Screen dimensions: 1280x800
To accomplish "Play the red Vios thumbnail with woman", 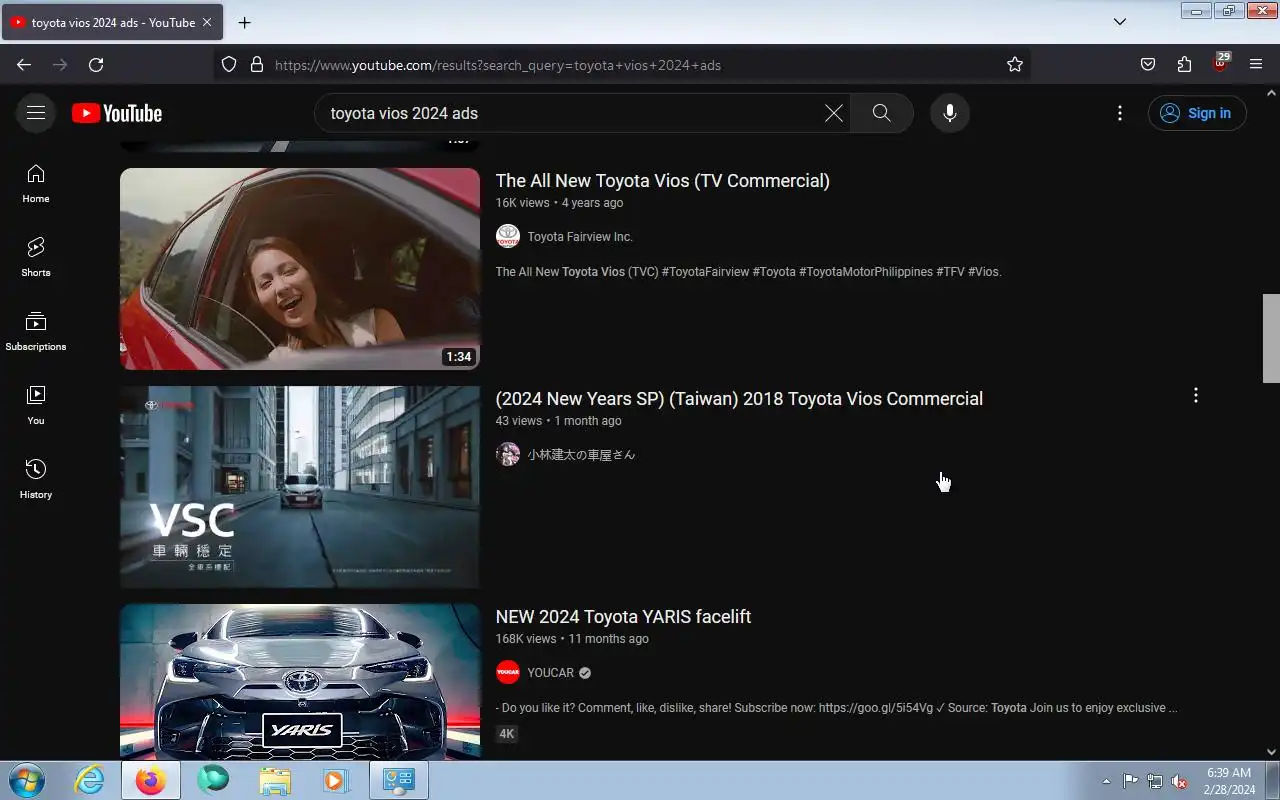I will coord(300,269).
